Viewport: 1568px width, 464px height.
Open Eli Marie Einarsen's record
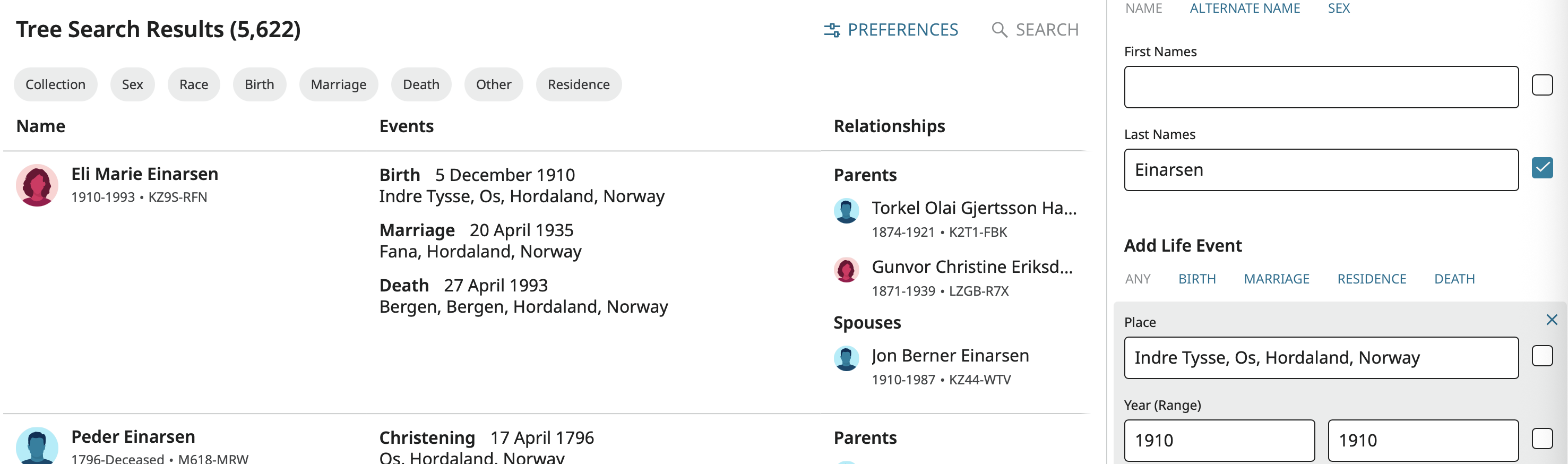[144, 174]
